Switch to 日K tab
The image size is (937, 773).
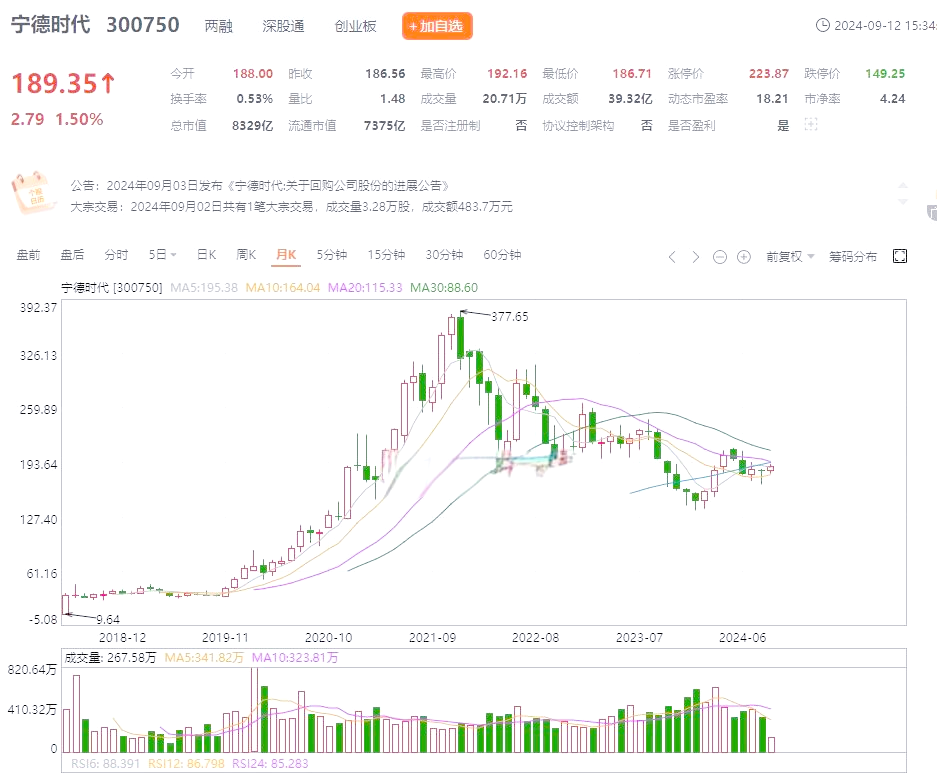(206, 255)
